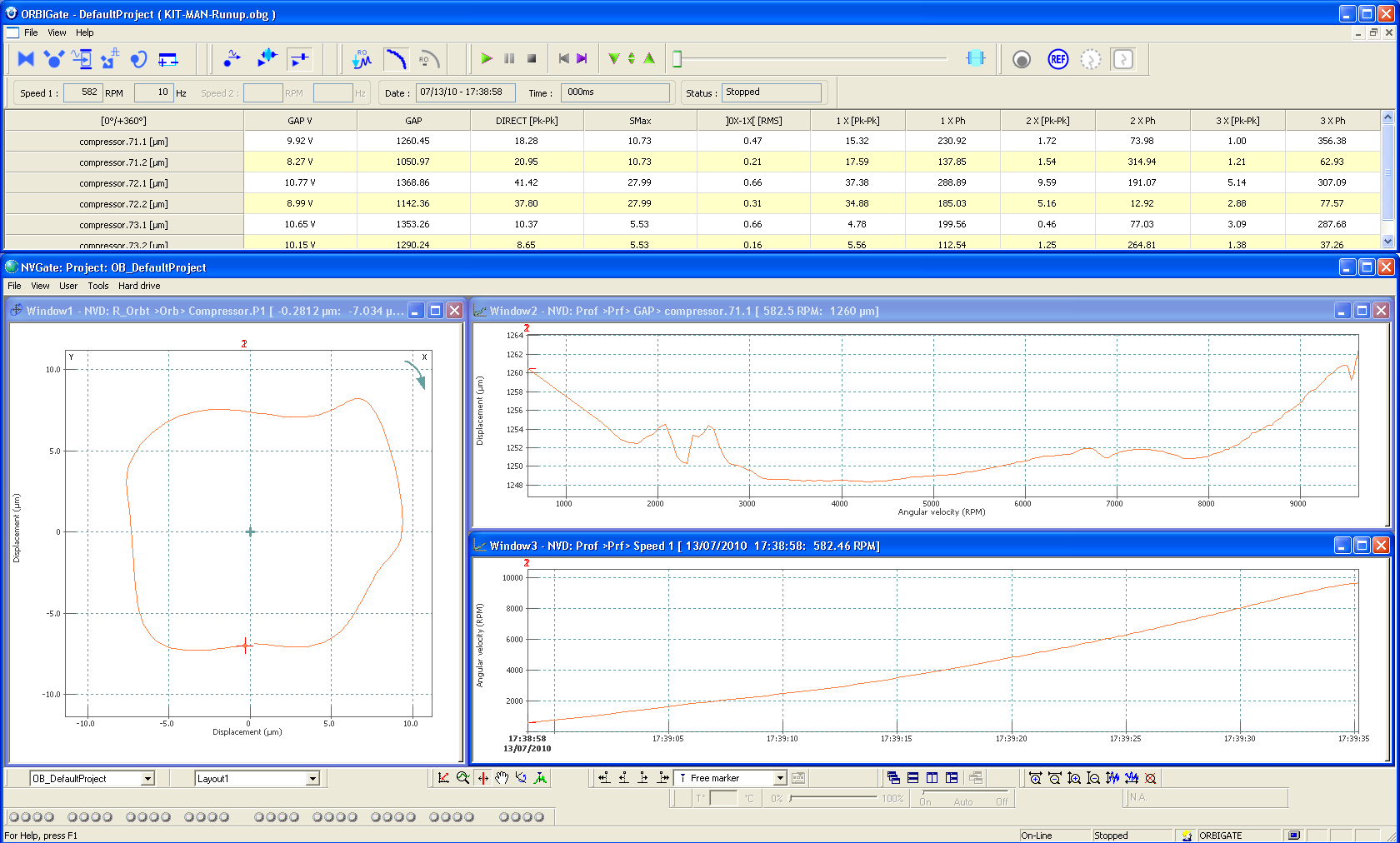Click the tile horizontally icon

point(912,778)
